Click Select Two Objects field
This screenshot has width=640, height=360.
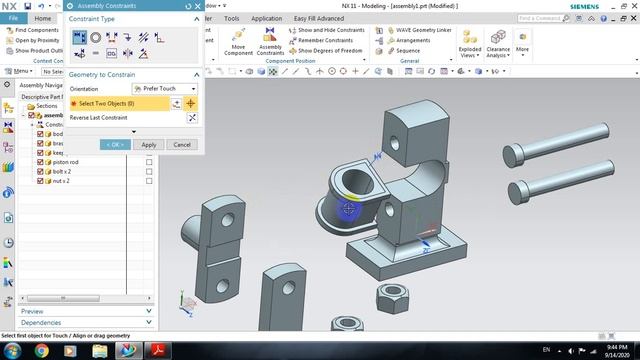120,104
